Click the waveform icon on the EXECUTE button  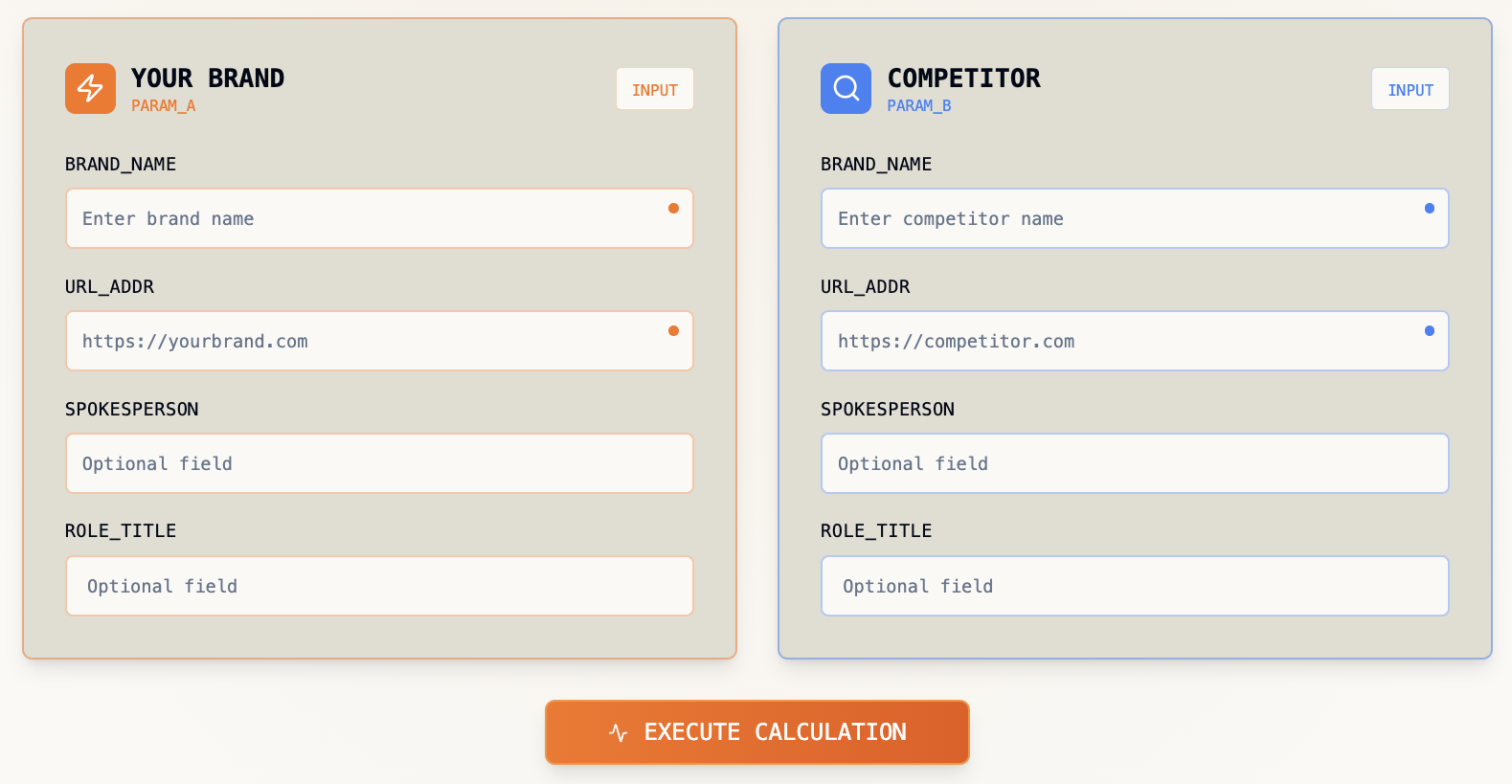coord(617,731)
